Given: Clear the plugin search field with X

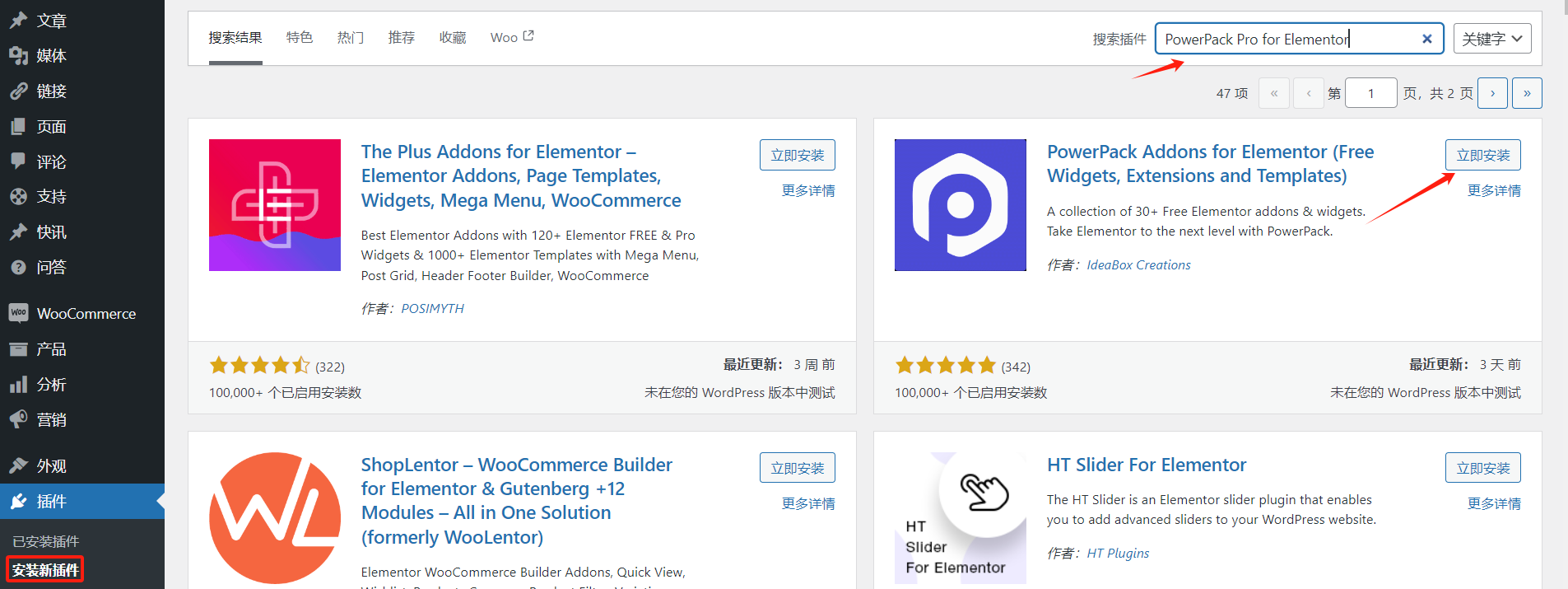Looking at the screenshot, I should (x=1426, y=39).
